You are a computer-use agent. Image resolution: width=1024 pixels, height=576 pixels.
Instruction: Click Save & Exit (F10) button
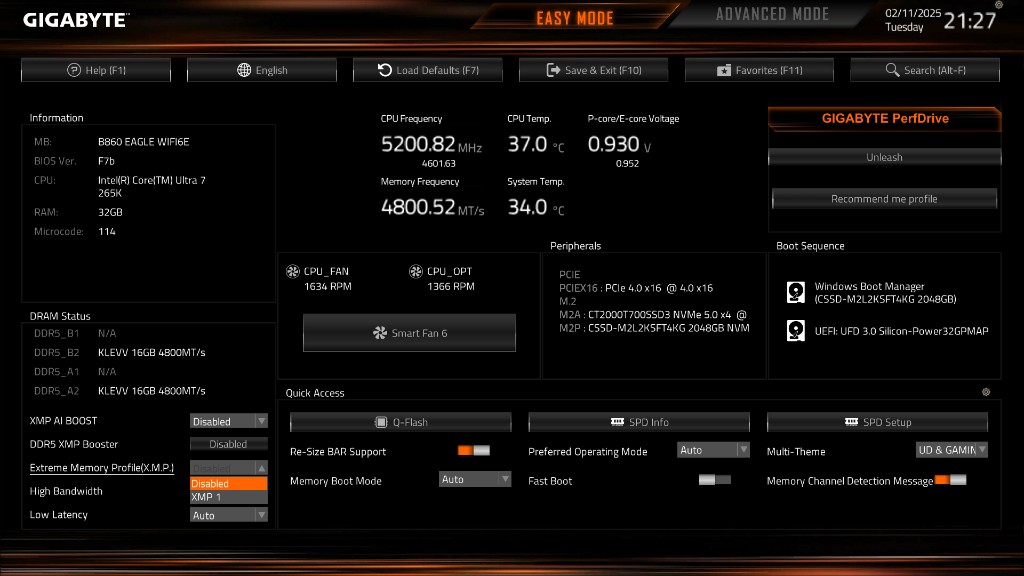coord(594,70)
